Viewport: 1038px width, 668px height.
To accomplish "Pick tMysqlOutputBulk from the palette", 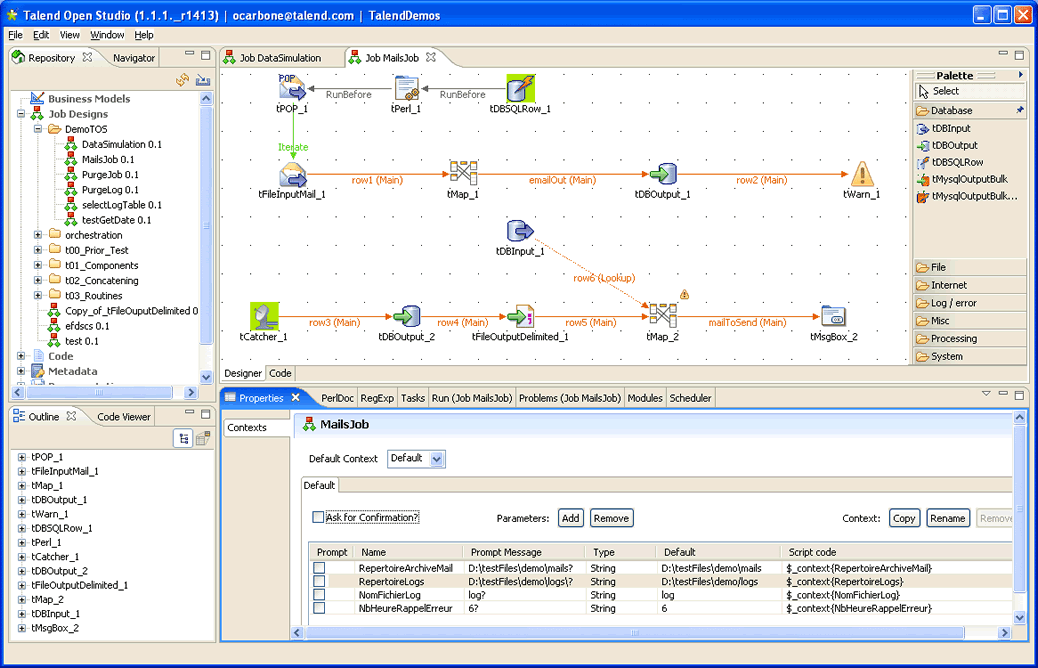I will point(963,179).
